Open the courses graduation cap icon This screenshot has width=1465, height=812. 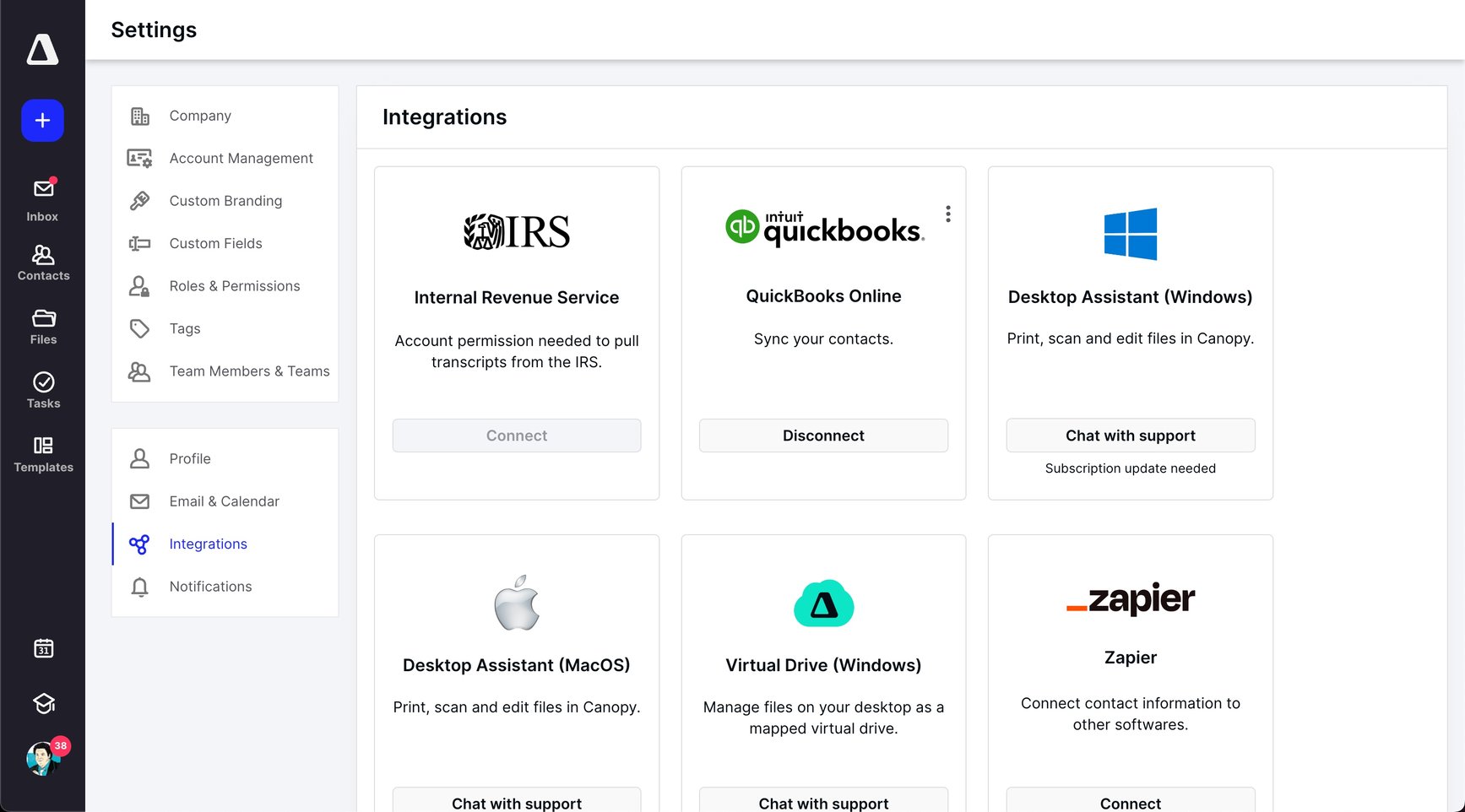[x=41, y=703]
